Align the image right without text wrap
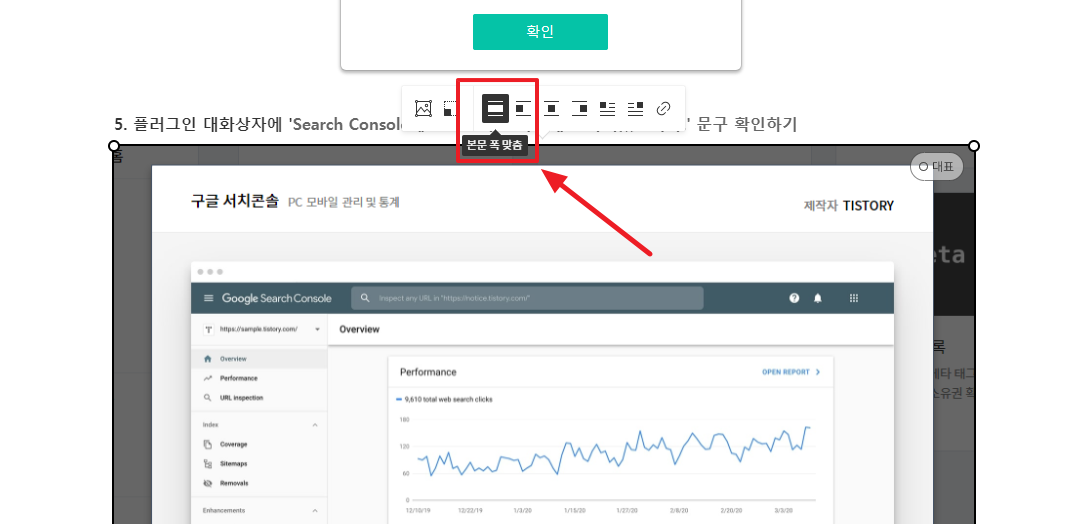Screen dimensions: 1075x524 (579, 108)
